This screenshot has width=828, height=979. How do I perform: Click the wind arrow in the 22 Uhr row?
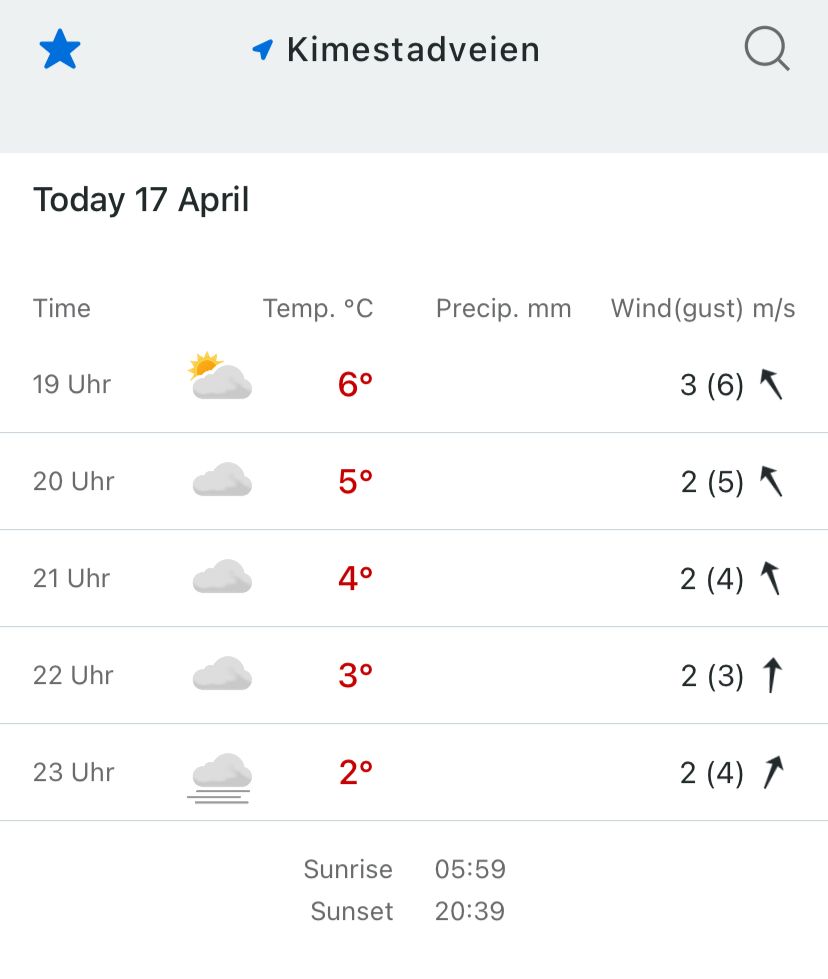772,675
